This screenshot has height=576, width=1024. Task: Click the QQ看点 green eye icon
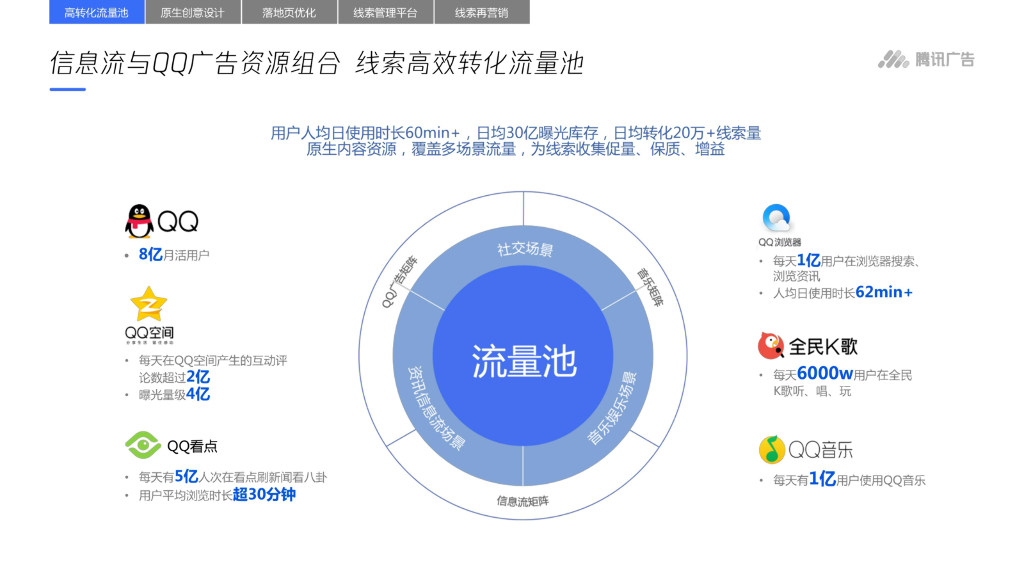coord(143,445)
